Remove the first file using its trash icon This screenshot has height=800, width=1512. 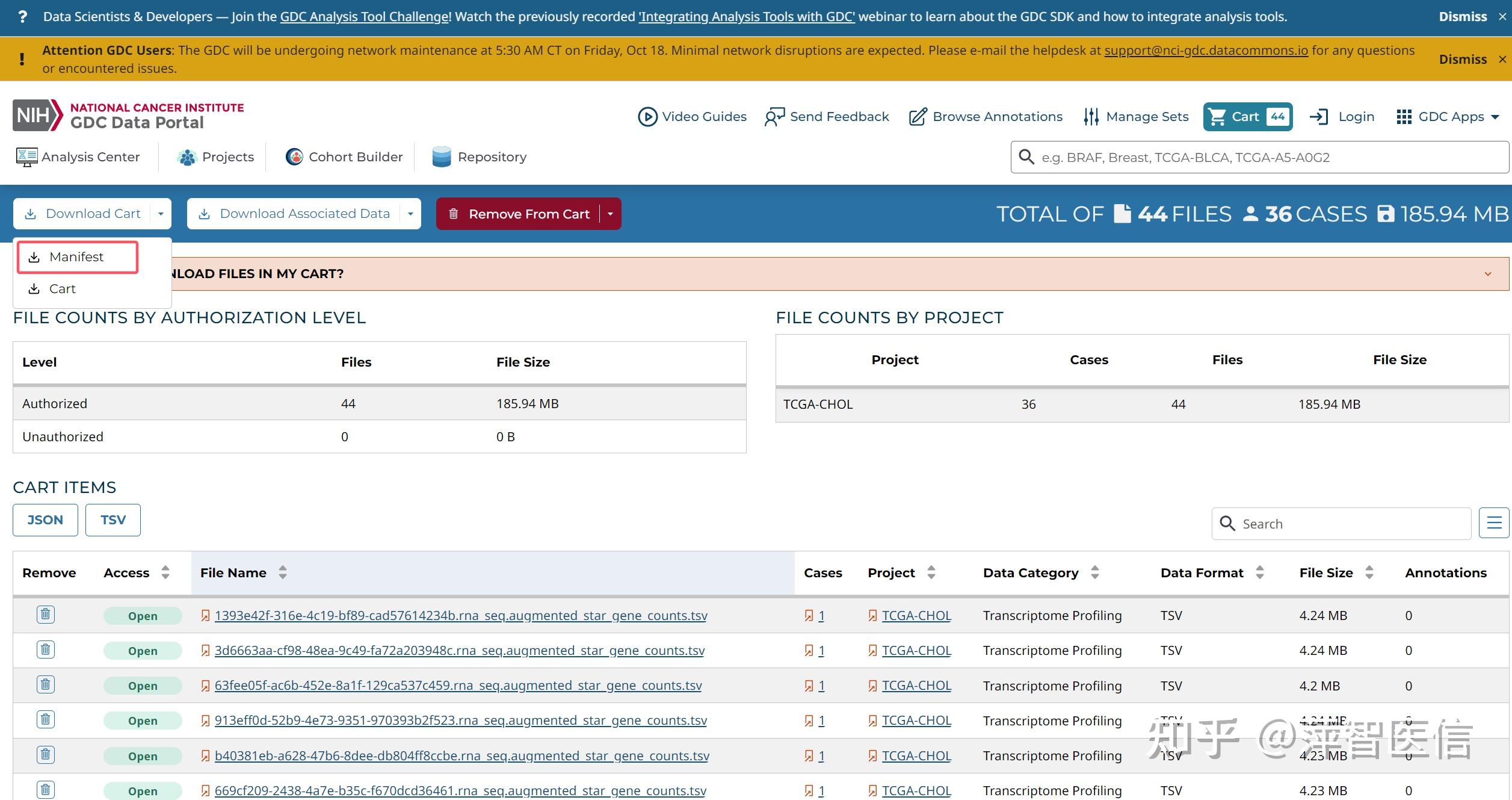pos(46,615)
